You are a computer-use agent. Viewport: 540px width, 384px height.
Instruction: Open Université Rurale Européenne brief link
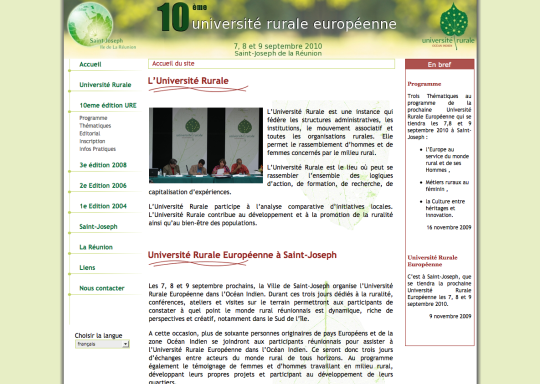point(432,261)
